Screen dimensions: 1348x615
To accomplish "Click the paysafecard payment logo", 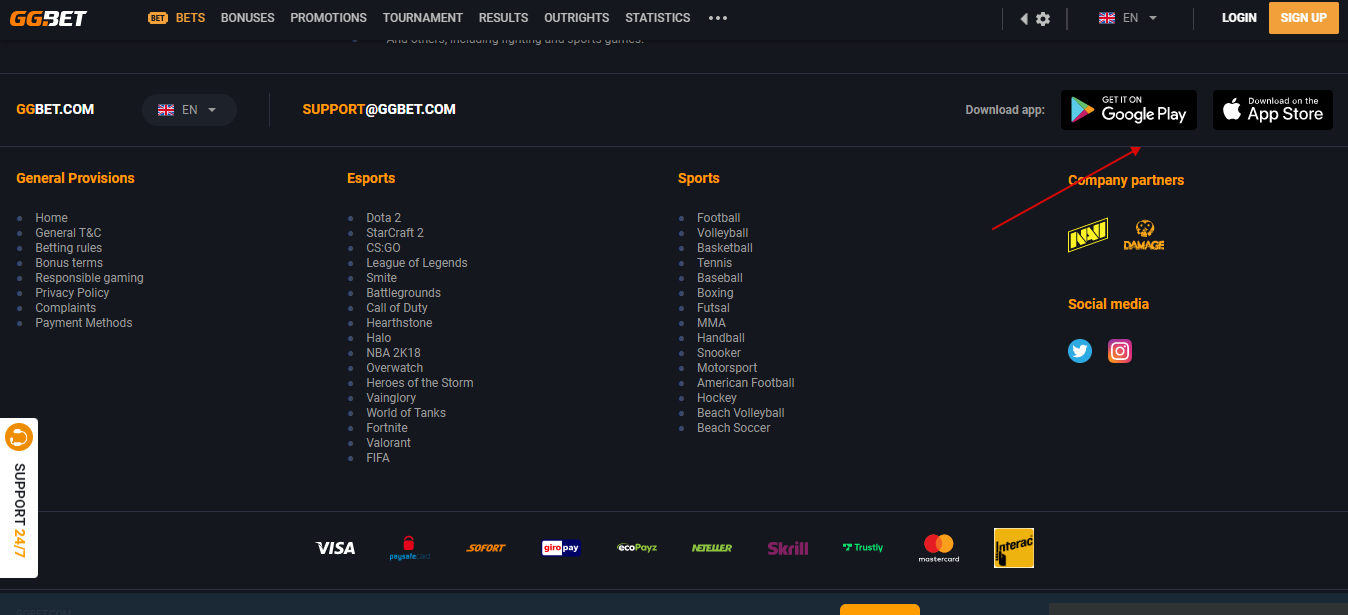I will [x=410, y=548].
